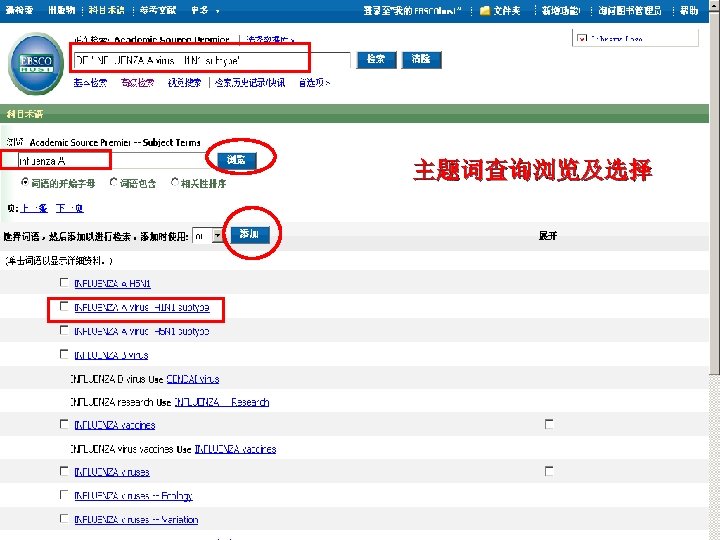720x540 pixels.
Task: Click the 浏览 browse button
Action: pos(236,160)
